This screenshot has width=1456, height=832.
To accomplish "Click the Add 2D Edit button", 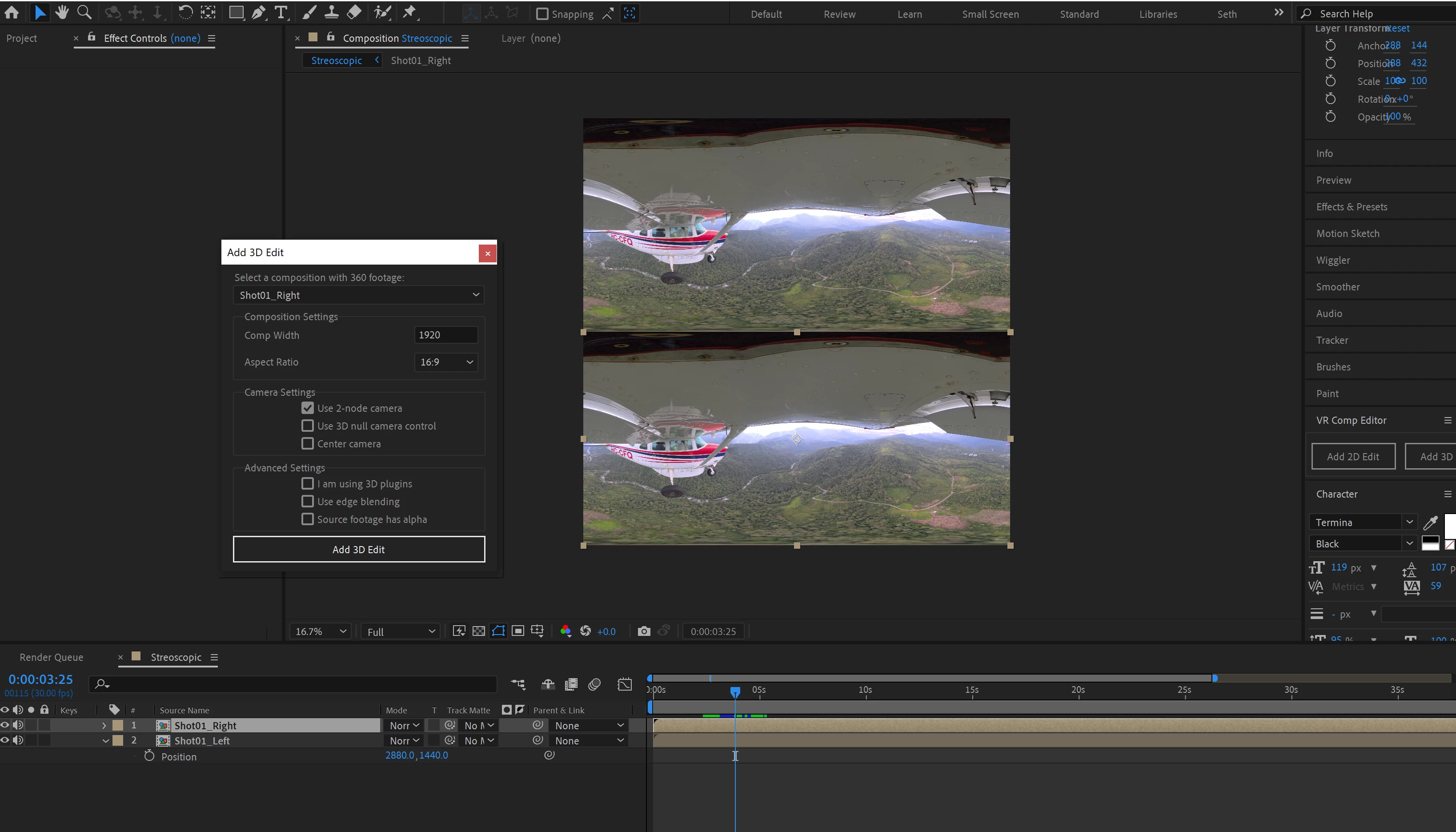I will tap(1352, 456).
